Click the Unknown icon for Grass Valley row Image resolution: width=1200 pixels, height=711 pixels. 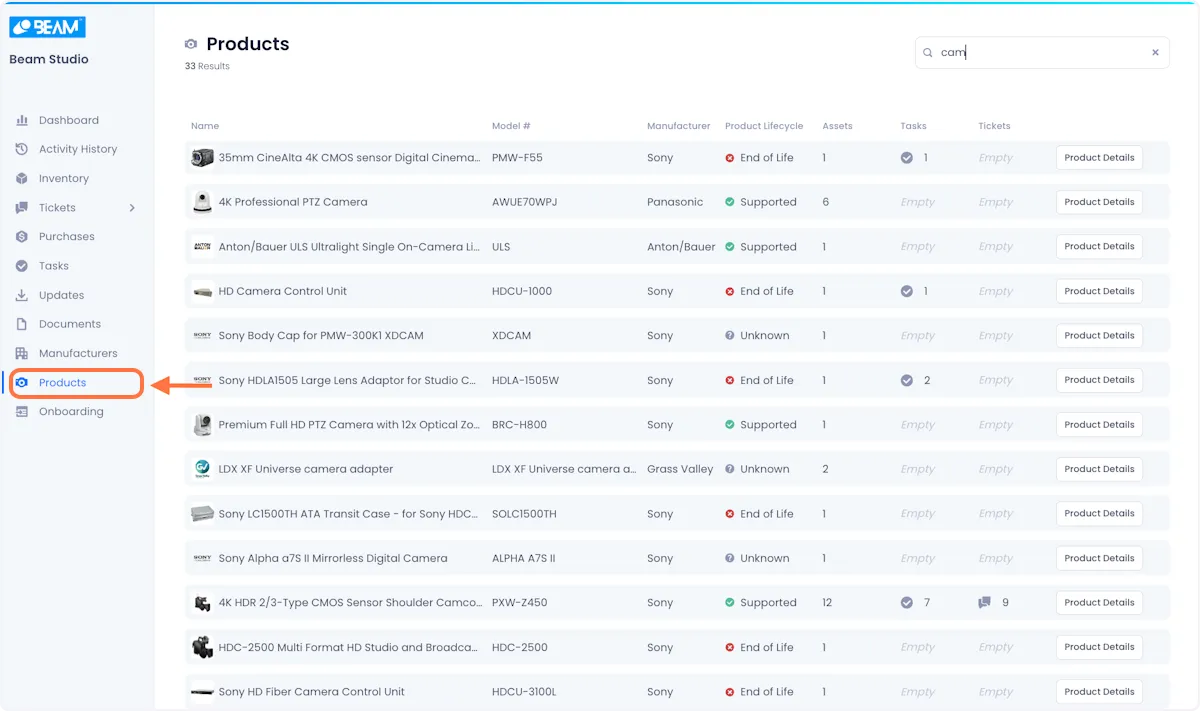[x=730, y=469]
